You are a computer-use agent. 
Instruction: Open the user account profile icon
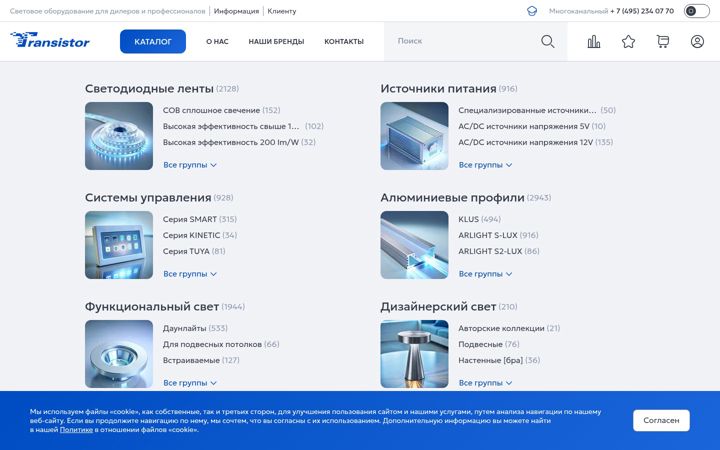pos(697,41)
